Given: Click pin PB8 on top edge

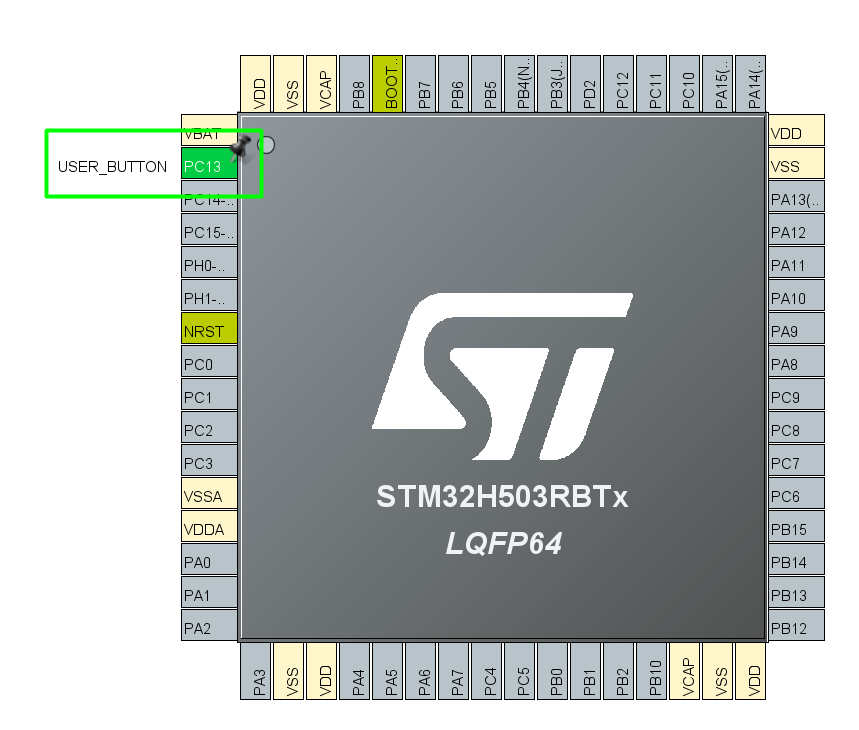Looking at the screenshot, I should (356, 82).
